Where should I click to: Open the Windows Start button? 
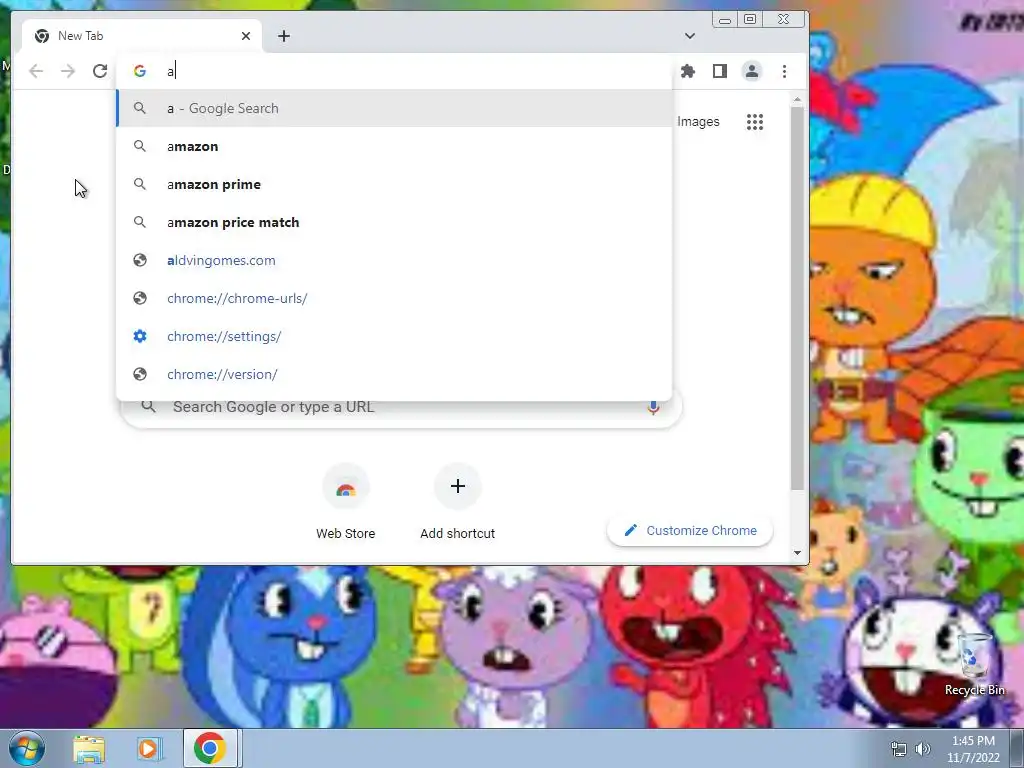point(27,748)
